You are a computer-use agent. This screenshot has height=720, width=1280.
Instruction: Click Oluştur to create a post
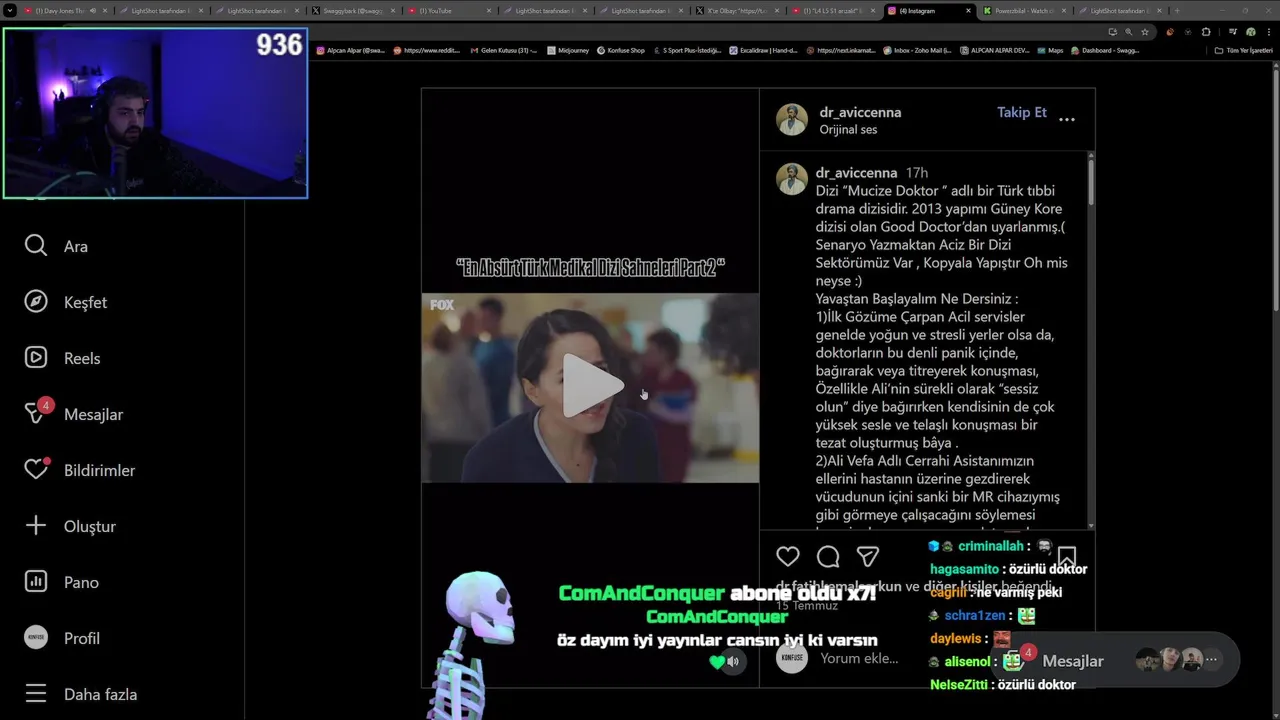(x=70, y=526)
